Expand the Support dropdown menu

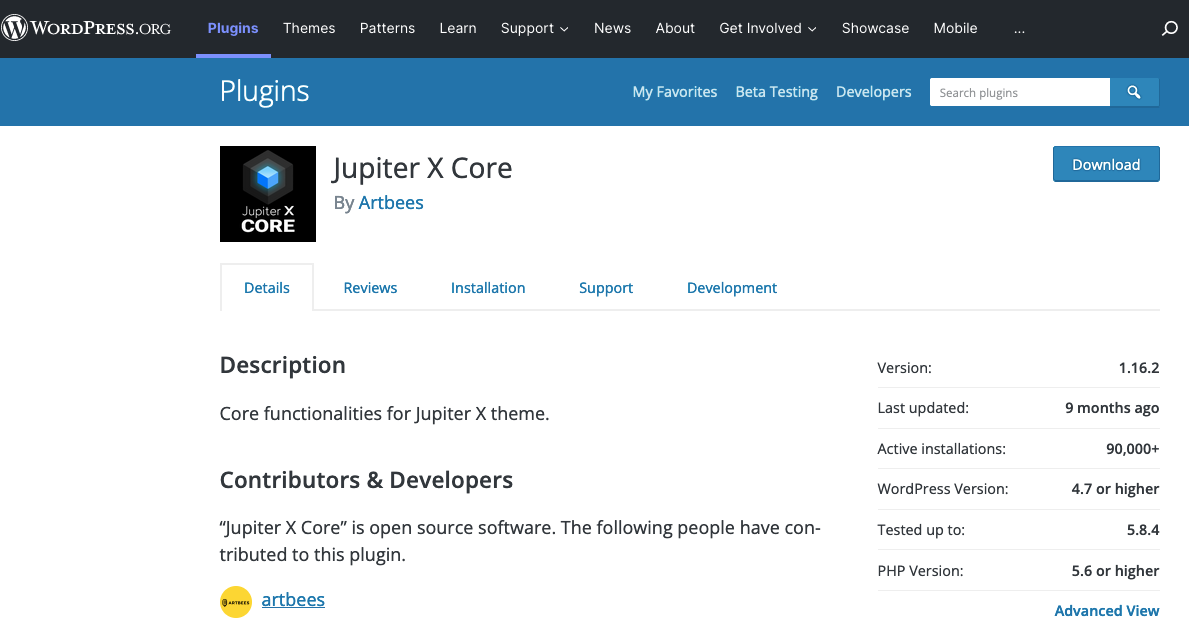tap(534, 28)
